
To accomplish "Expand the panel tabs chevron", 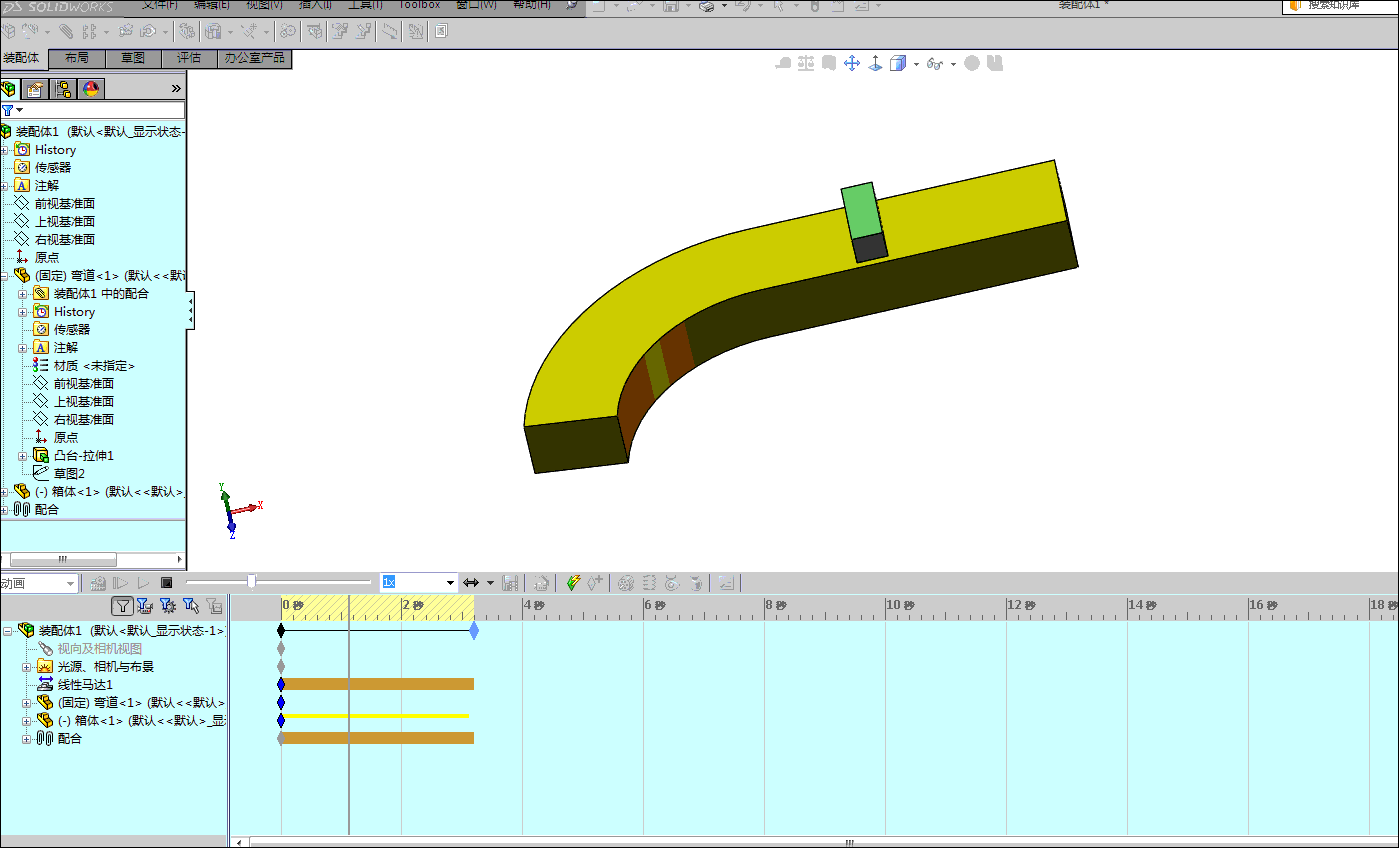I will tap(176, 89).
